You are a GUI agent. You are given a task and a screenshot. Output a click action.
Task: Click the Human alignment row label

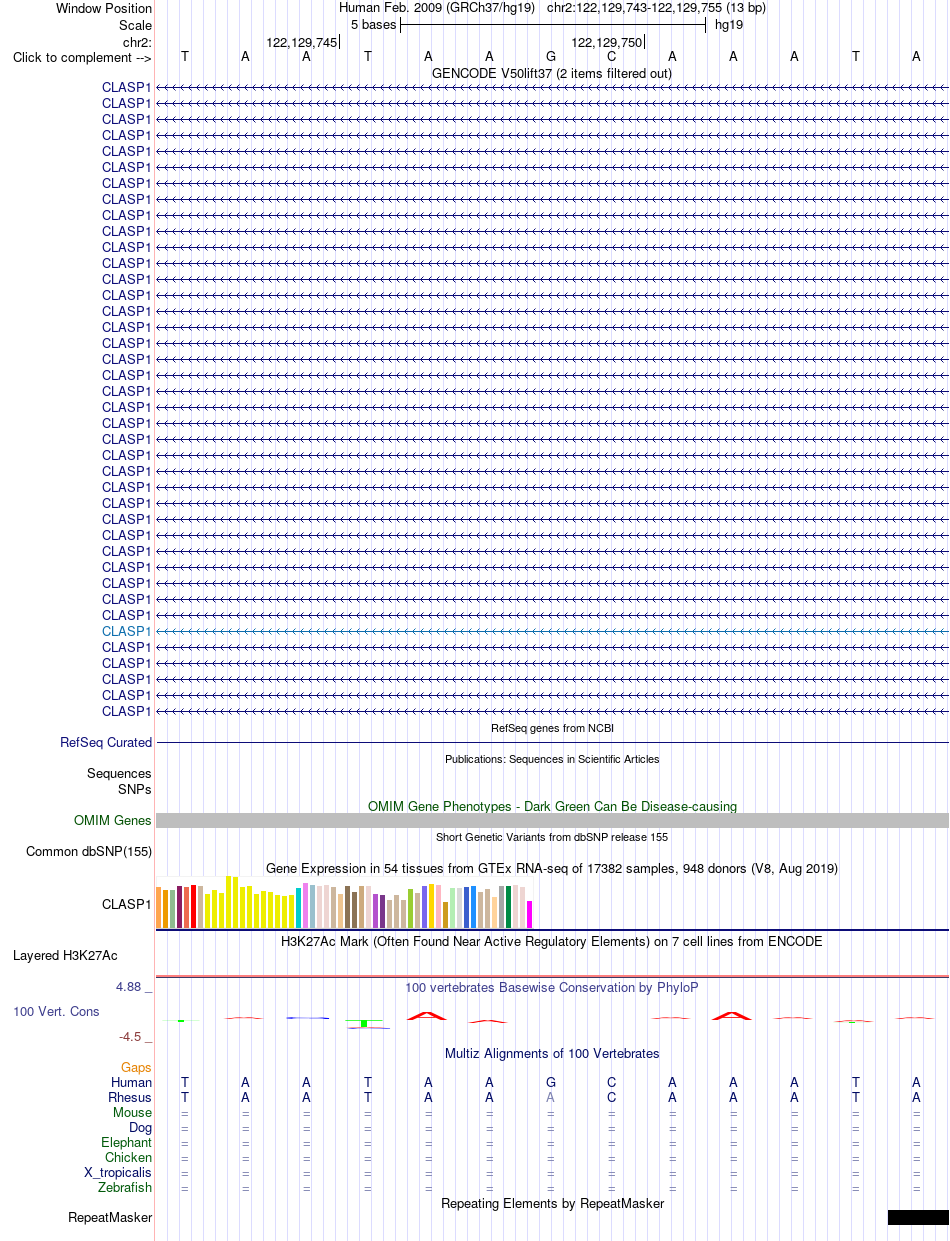coord(132,1082)
